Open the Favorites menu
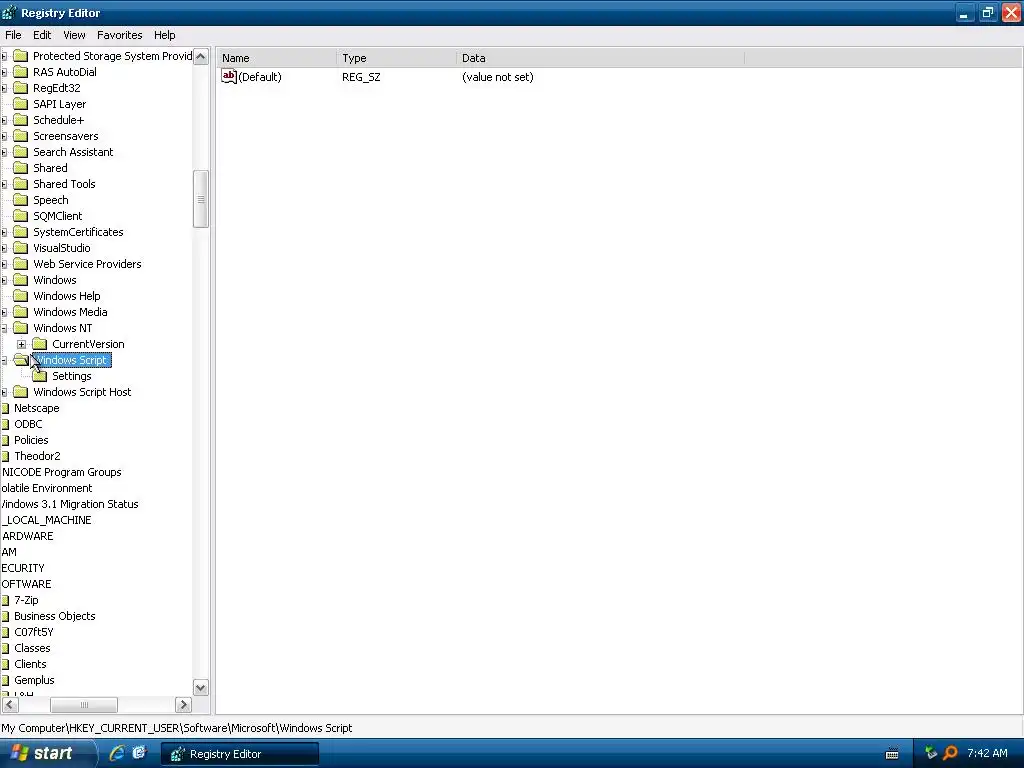The height and width of the screenshot is (768, 1024). click(120, 35)
